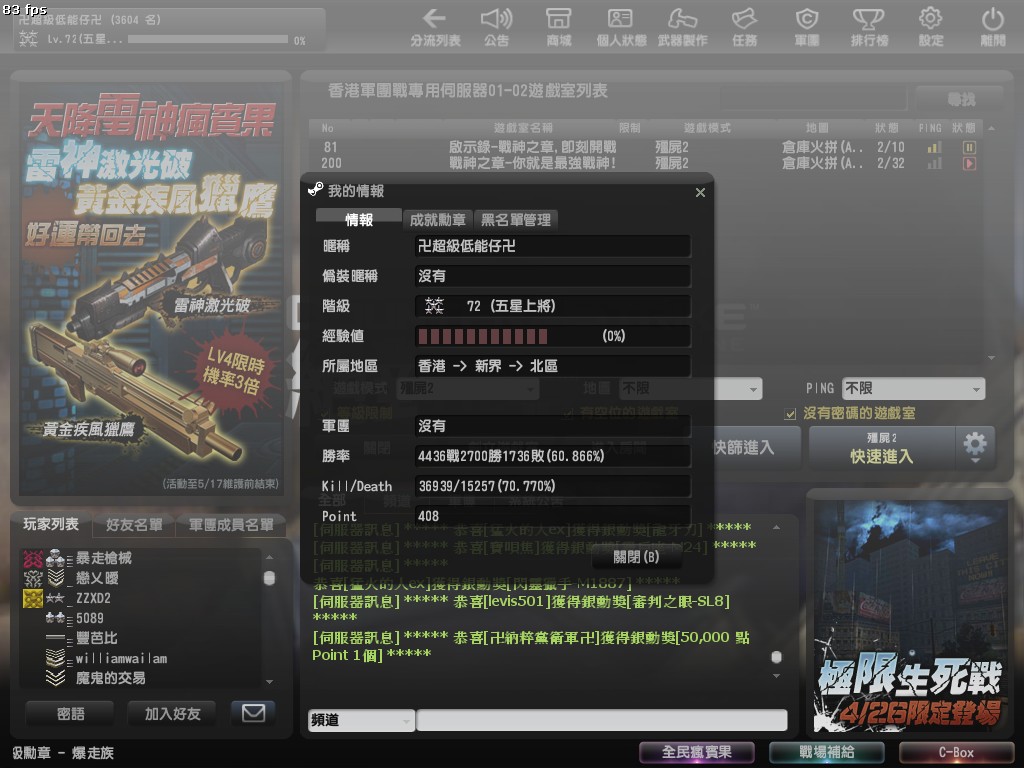Select the 玩家列表 tab

pyautogui.click(x=51, y=524)
